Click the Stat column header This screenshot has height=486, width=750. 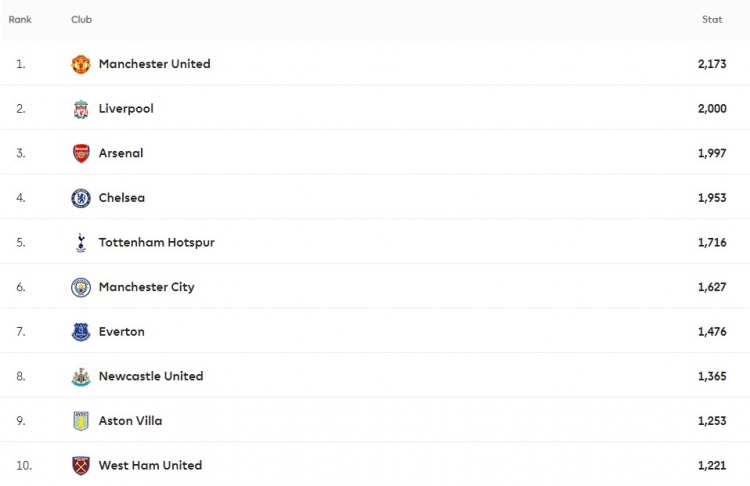click(712, 20)
